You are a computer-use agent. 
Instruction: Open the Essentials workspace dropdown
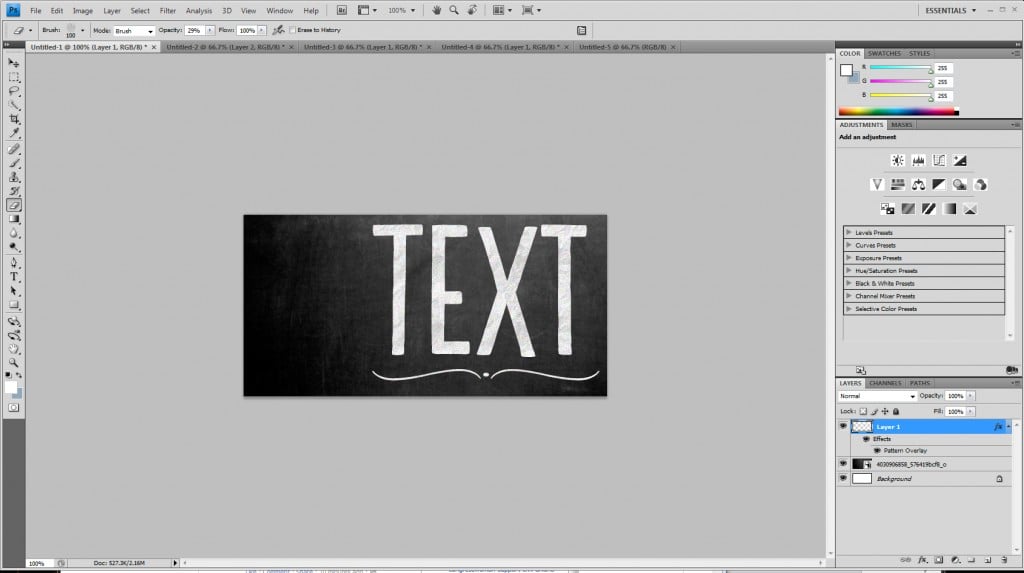pyautogui.click(x=950, y=10)
